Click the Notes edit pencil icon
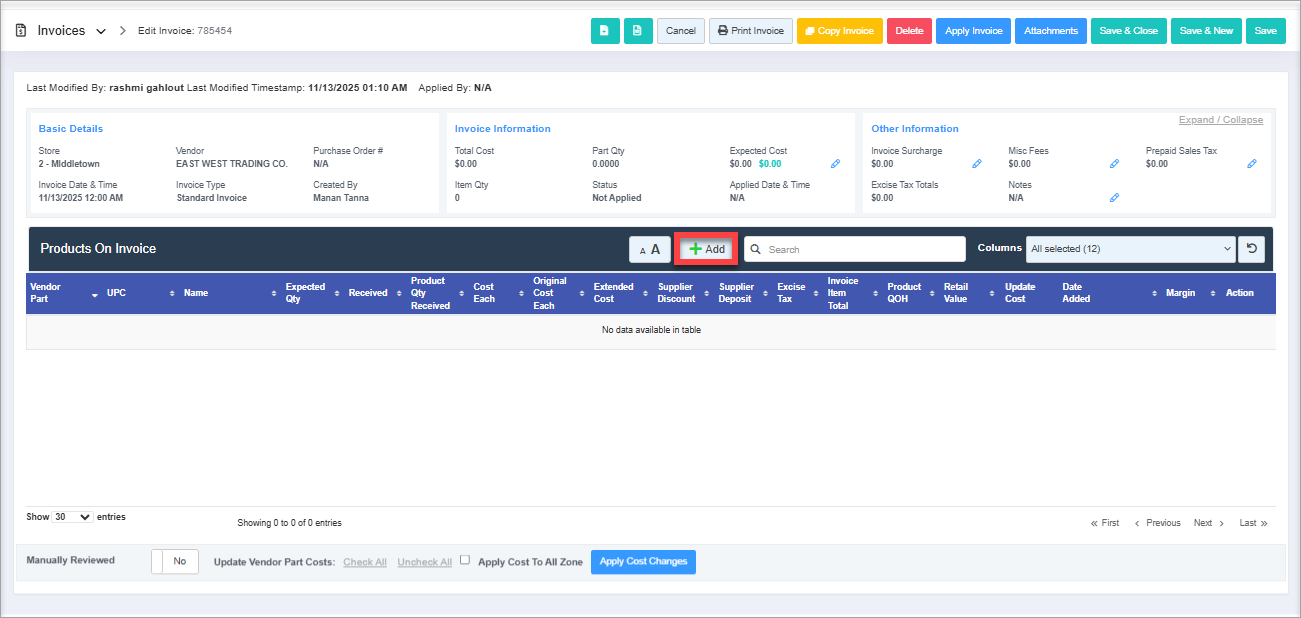Viewport: 1301px width, 618px height. coord(1114,198)
